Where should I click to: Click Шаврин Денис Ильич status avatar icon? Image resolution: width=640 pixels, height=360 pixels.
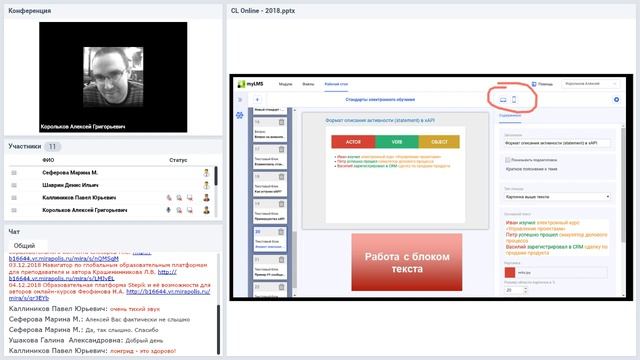pyautogui.click(x=207, y=185)
